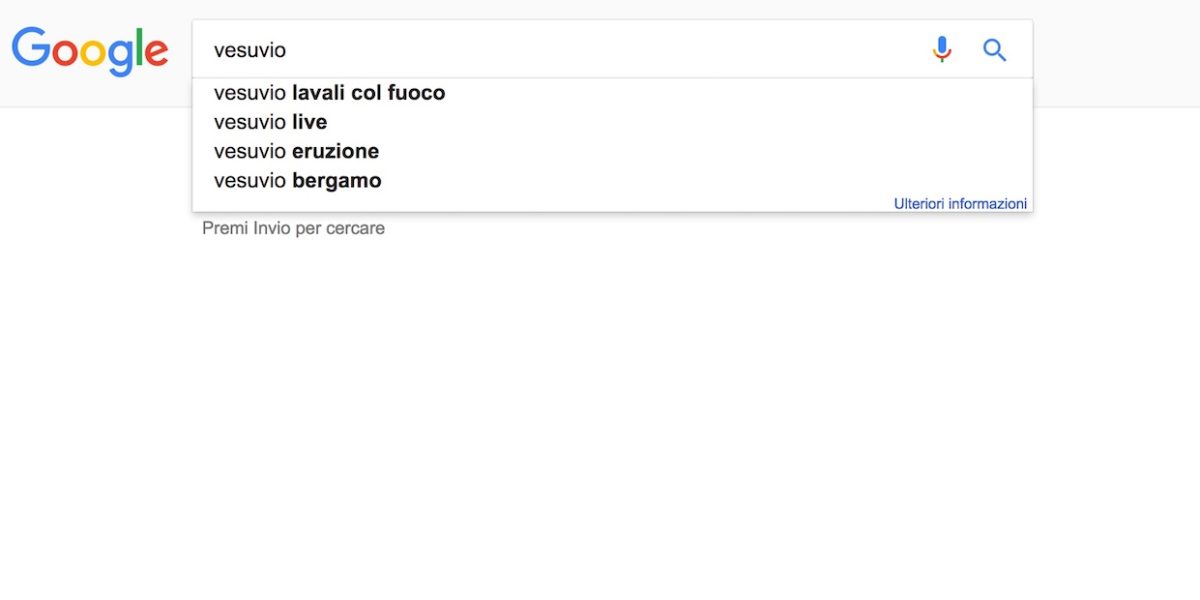Click inside the search box containing "vesuvio"
The image size is (1200, 600).
(560, 50)
